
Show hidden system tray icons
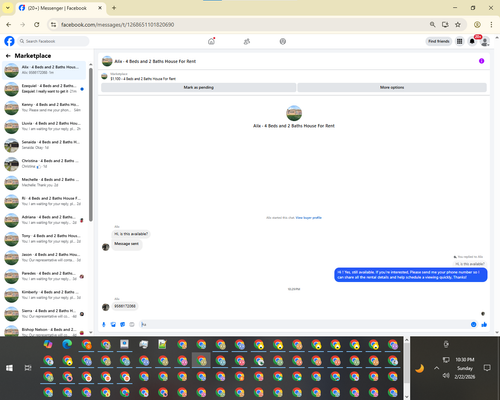[437, 368]
